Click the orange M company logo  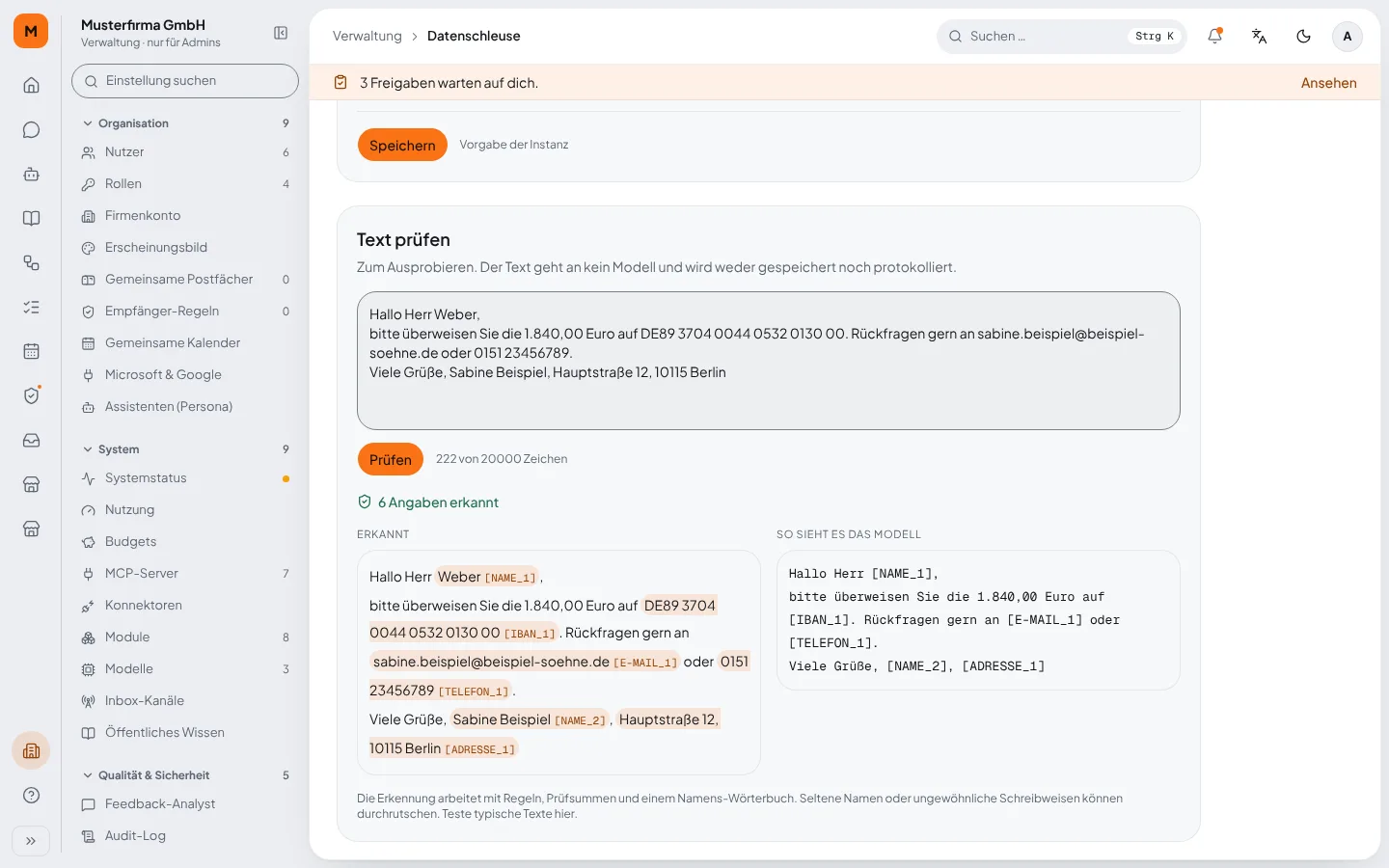tap(31, 31)
